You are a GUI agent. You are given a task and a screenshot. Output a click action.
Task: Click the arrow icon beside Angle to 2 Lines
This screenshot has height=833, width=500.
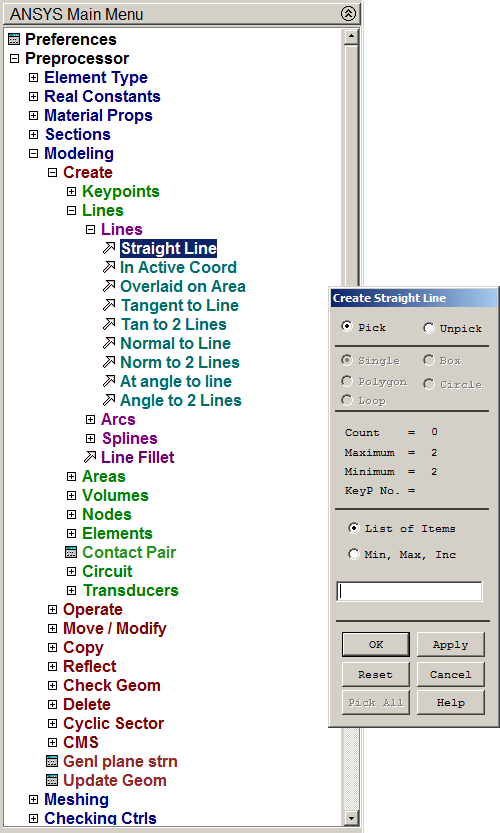109,400
